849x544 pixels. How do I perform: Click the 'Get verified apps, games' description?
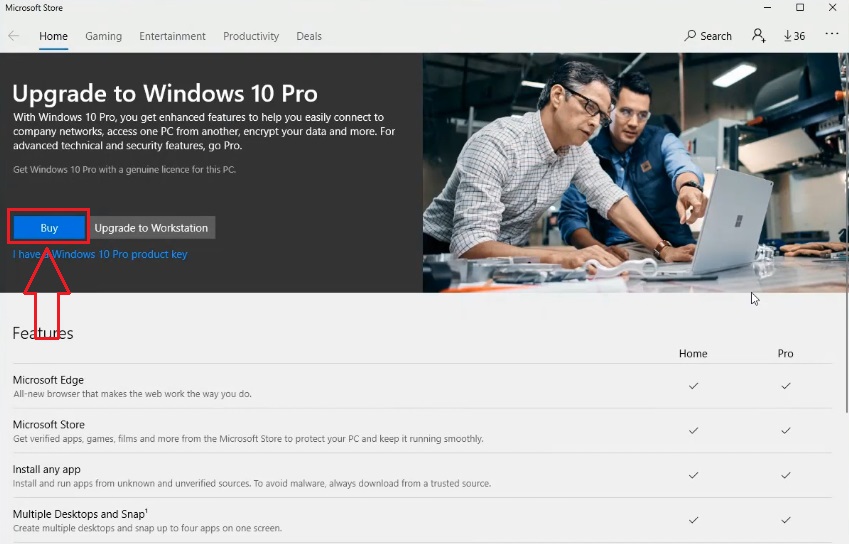pyautogui.click(x=248, y=438)
